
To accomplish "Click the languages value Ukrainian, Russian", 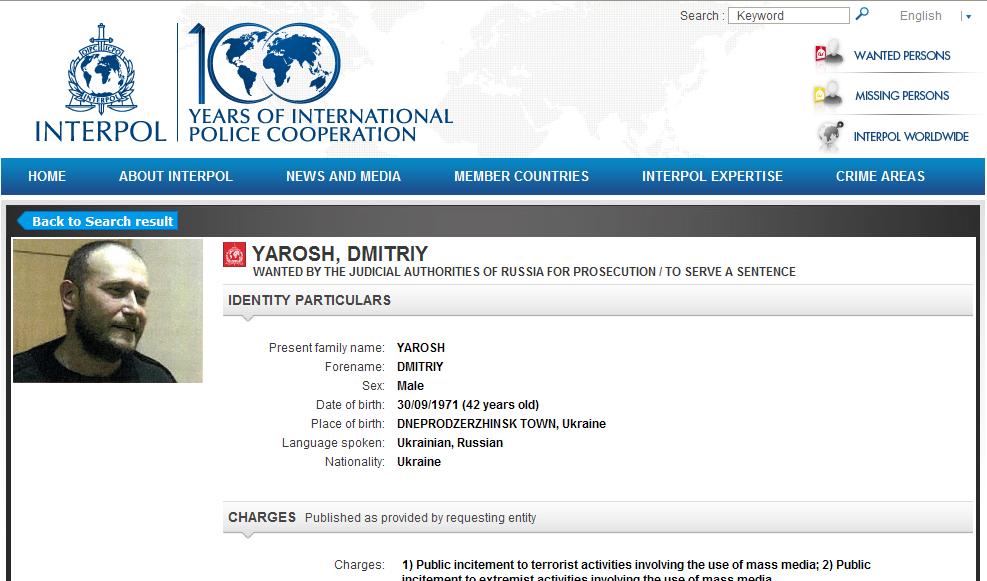I will (x=449, y=443).
